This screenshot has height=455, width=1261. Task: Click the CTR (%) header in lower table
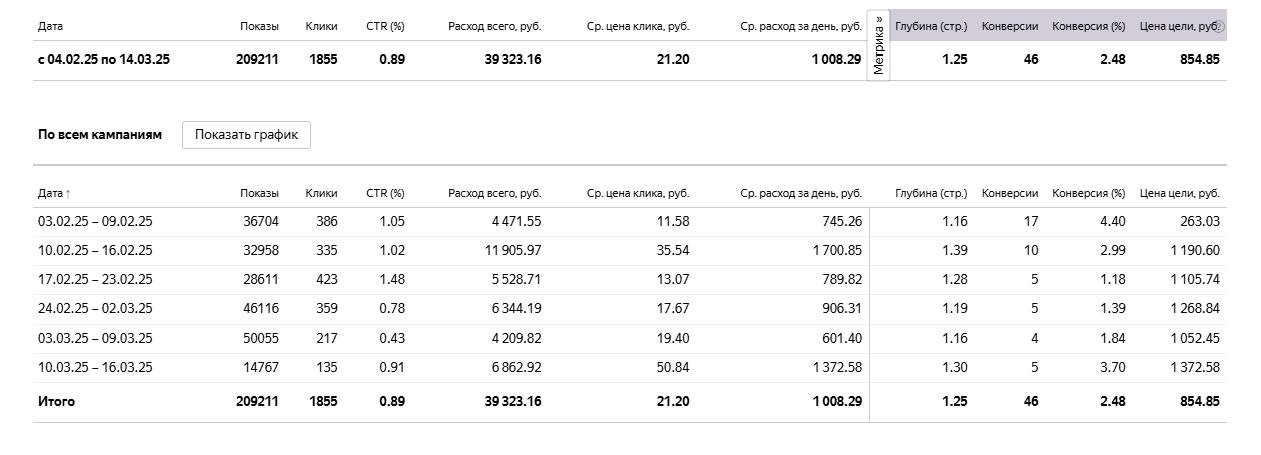[385, 193]
